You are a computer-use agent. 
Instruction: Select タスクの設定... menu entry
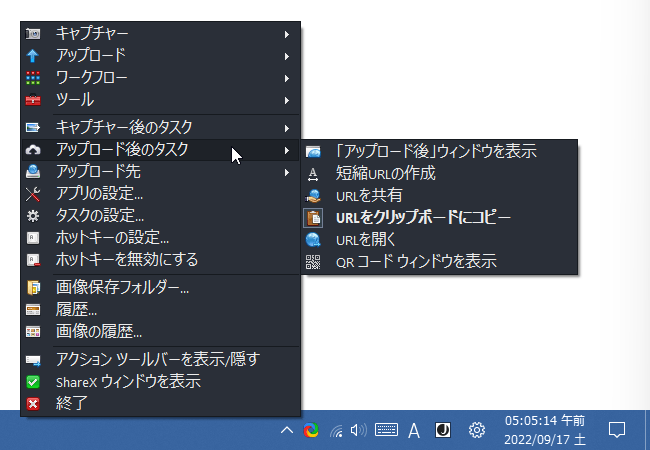pos(160,215)
